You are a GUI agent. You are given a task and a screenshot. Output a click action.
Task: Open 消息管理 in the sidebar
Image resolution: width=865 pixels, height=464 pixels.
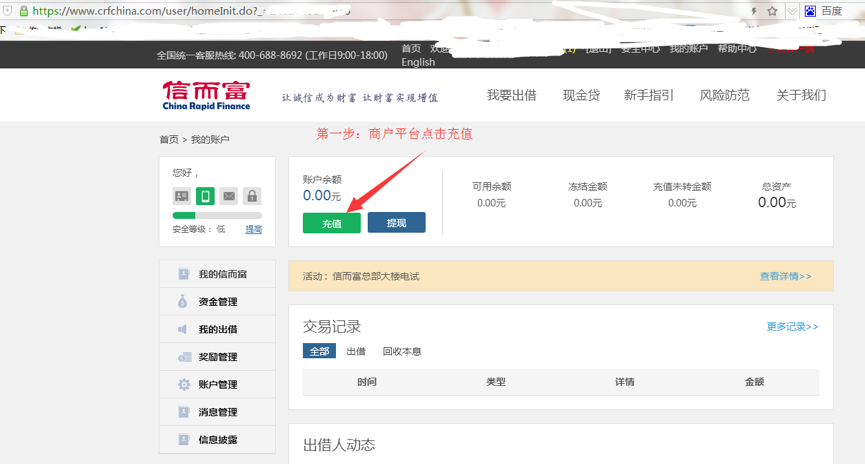coord(217,412)
